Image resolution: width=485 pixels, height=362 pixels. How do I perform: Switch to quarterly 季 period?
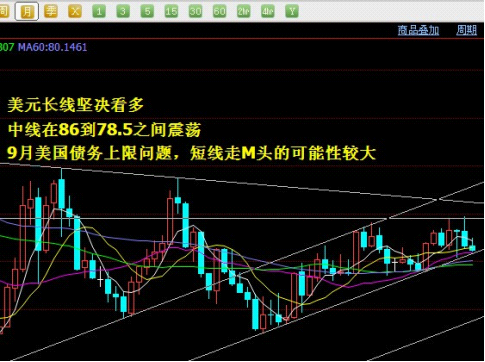[51, 11]
